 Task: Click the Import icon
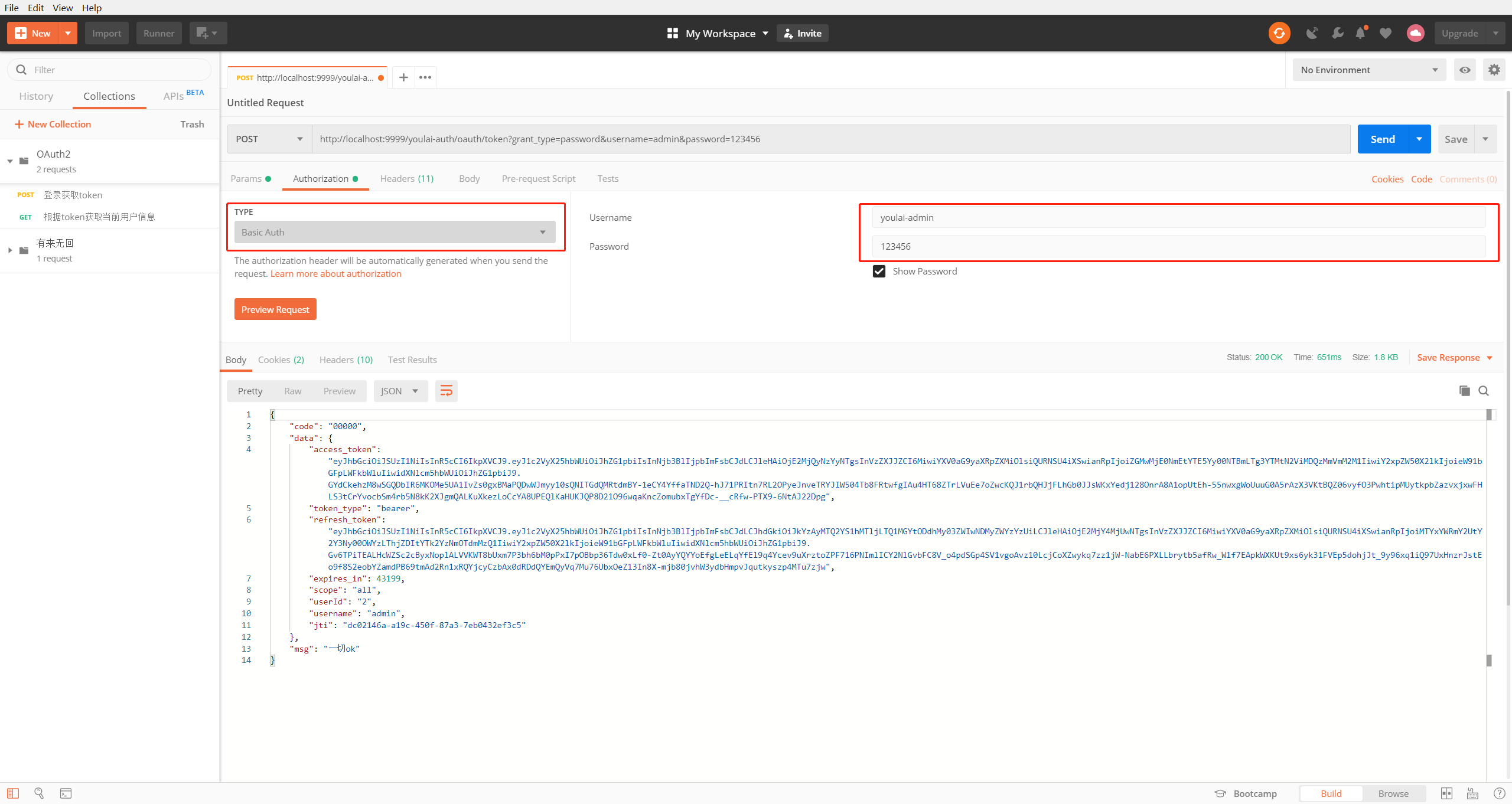[106, 33]
